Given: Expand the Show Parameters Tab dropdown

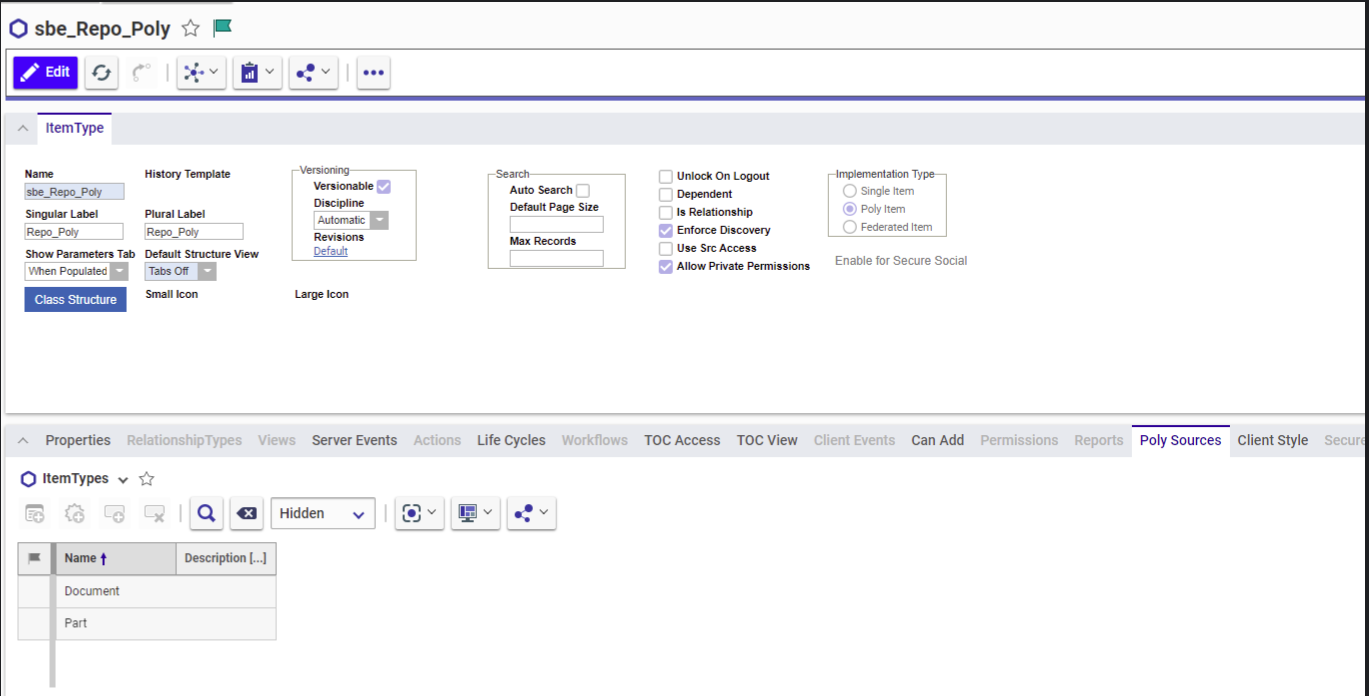Looking at the screenshot, I should click(x=119, y=271).
